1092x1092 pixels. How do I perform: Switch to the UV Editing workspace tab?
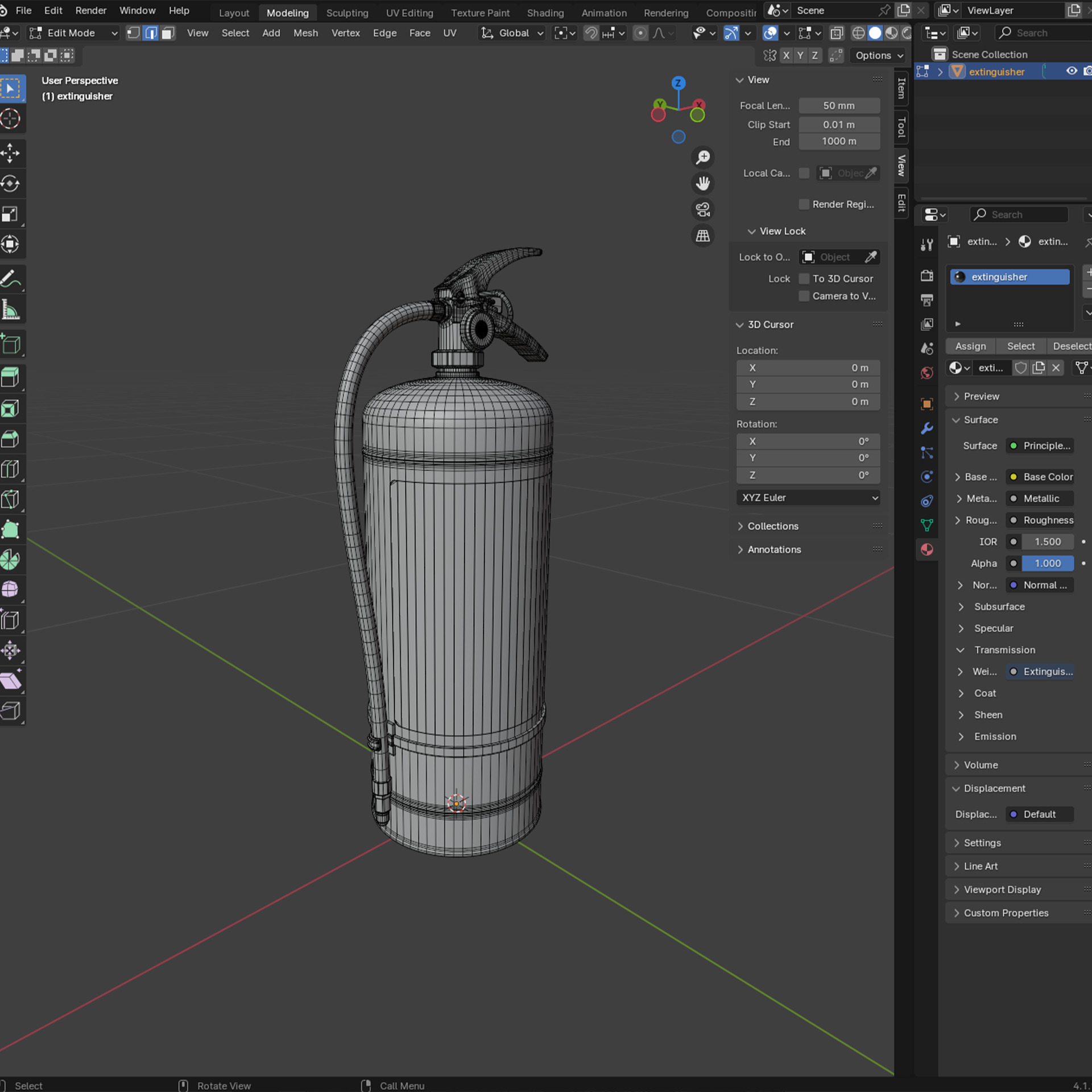point(409,13)
